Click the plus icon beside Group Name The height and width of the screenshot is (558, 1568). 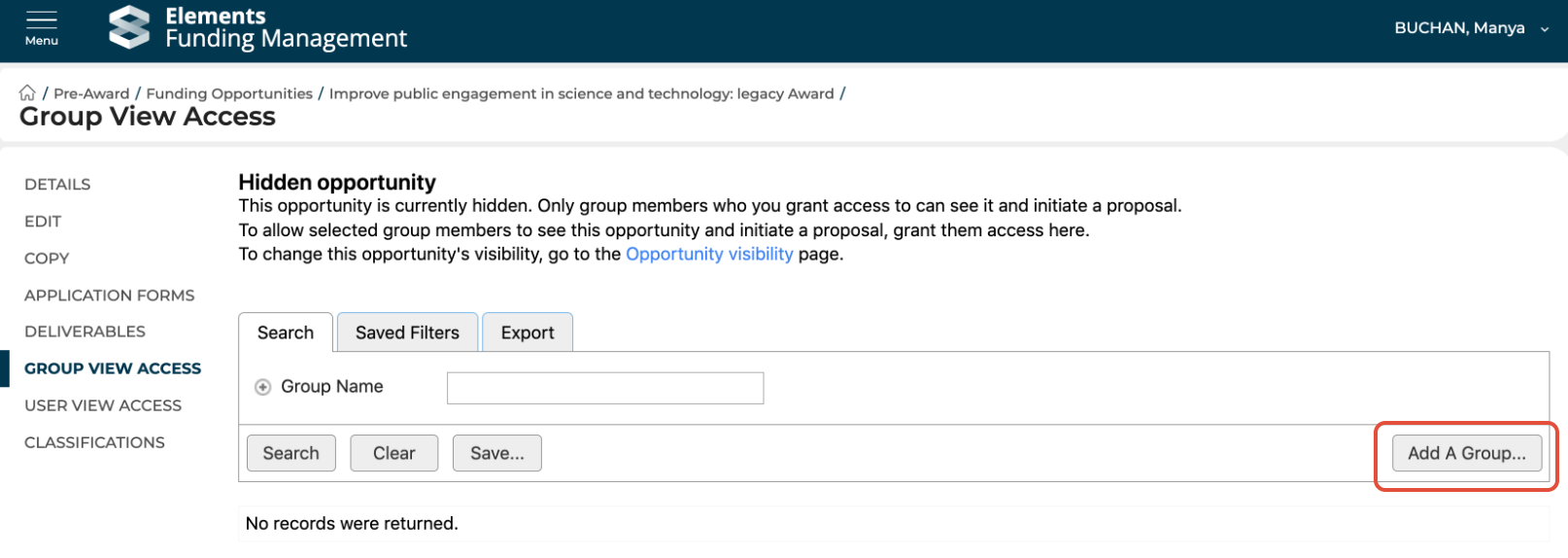262,387
